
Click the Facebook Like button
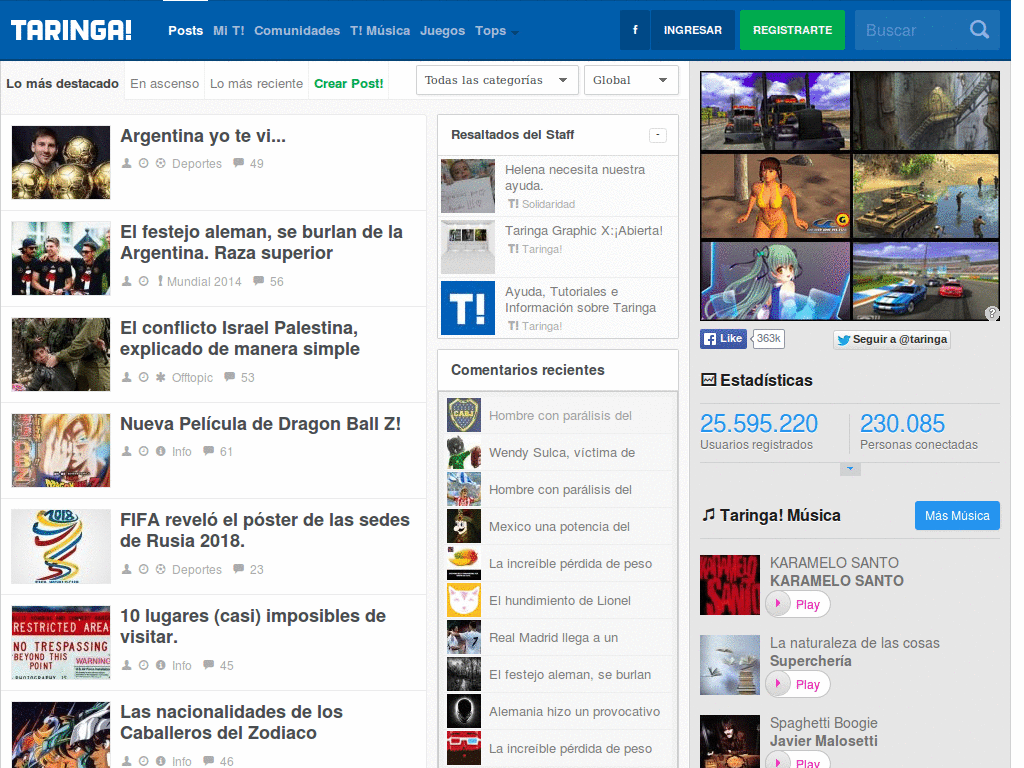click(x=724, y=338)
